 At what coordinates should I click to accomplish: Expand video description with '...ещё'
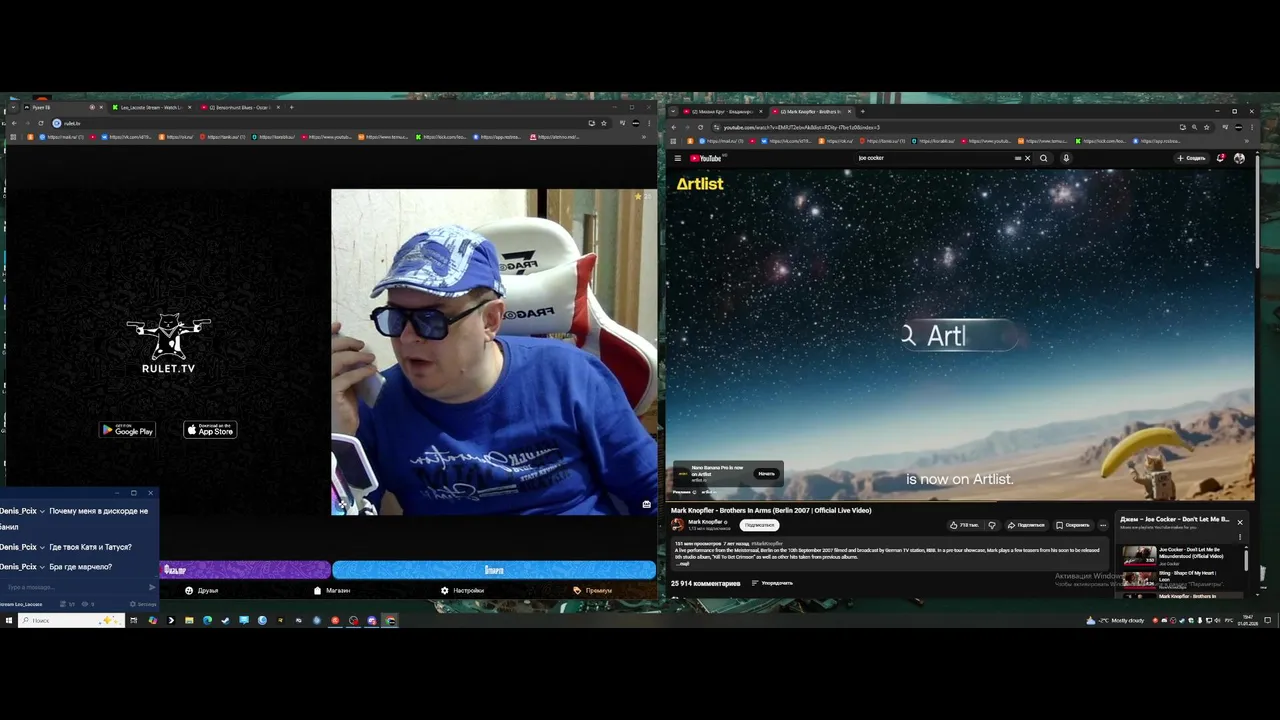[683, 564]
